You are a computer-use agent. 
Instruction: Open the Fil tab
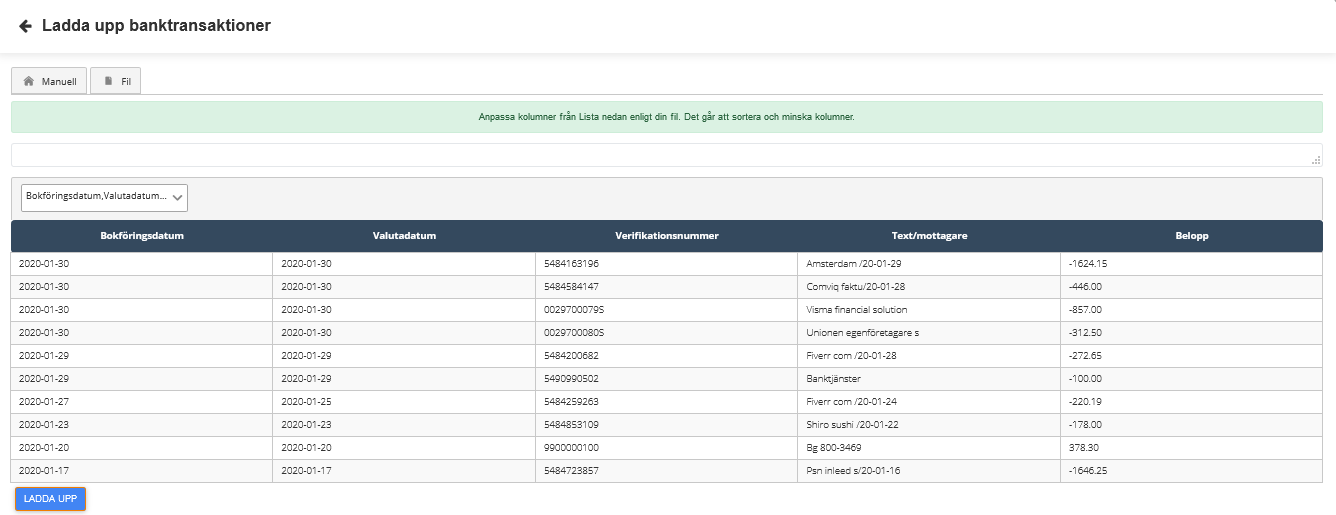click(x=116, y=81)
